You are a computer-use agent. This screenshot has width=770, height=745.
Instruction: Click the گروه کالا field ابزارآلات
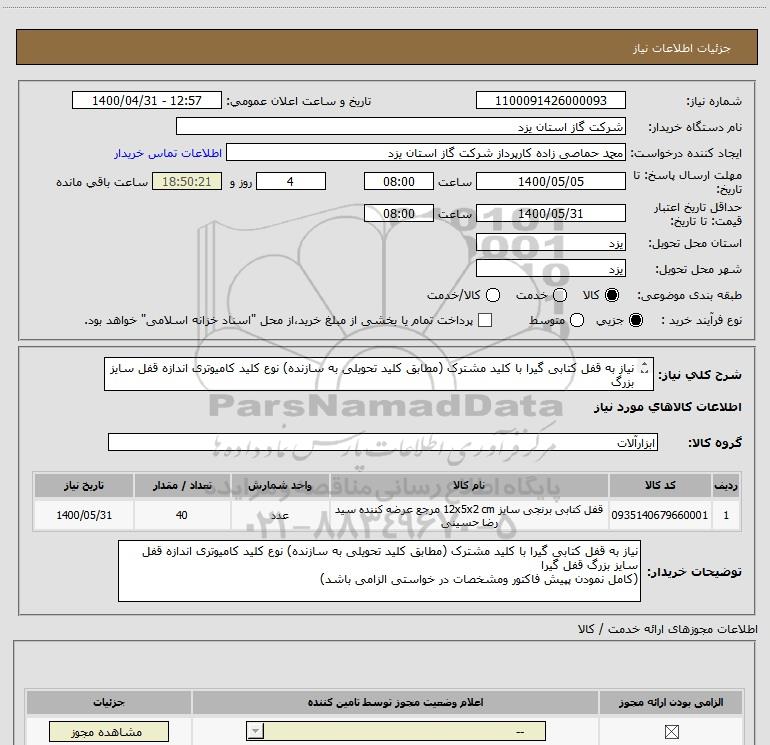click(383, 442)
